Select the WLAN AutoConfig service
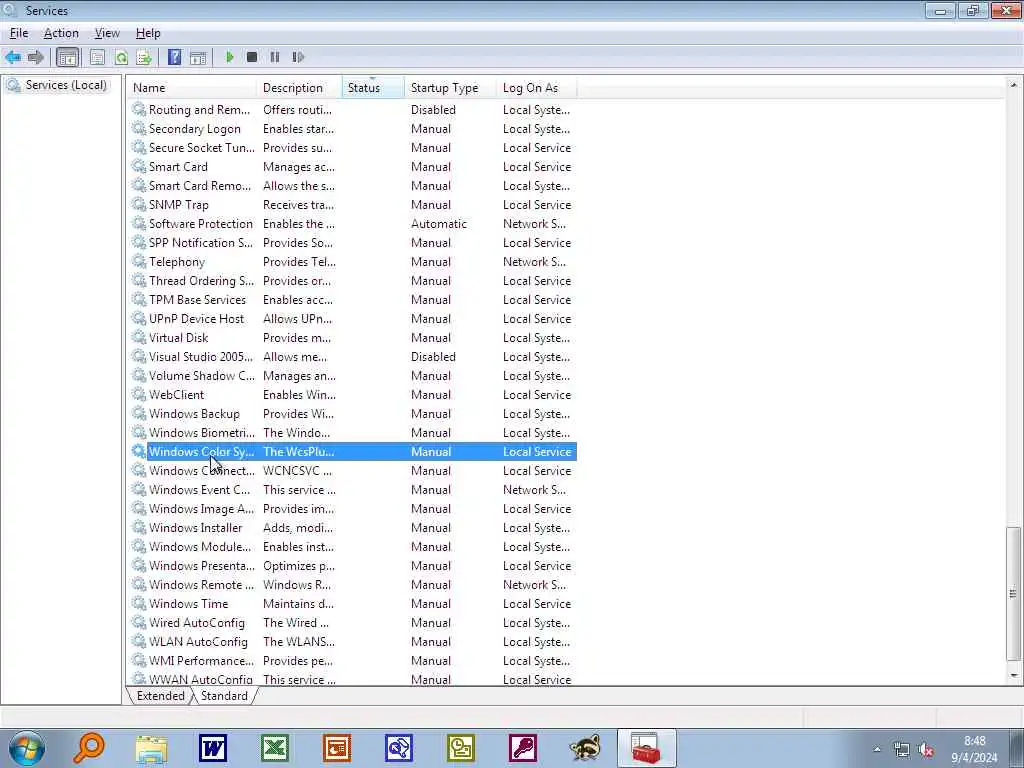The height and width of the screenshot is (768, 1024). 353,642
